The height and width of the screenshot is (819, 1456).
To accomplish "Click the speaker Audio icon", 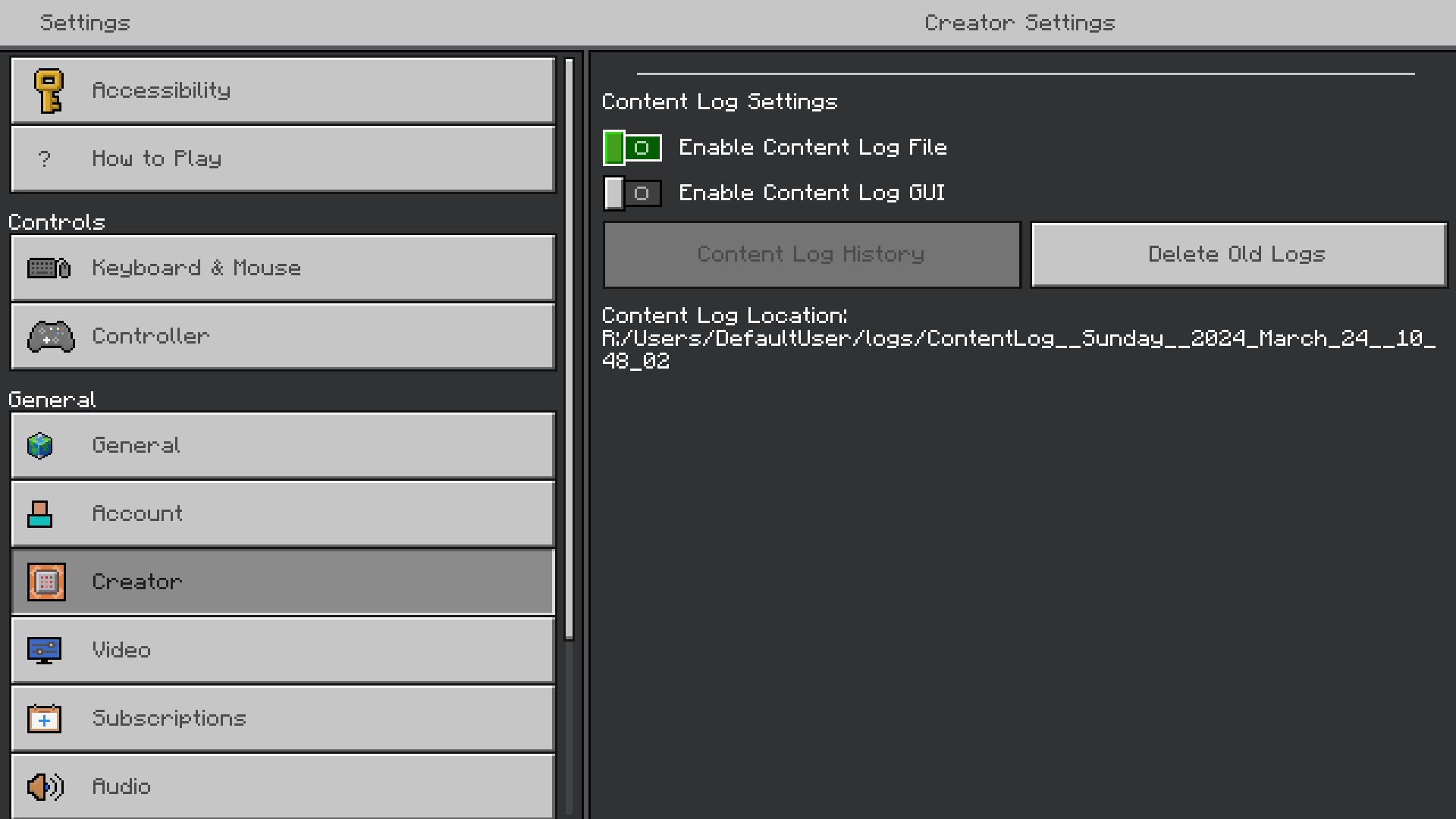I will tap(45, 787).
